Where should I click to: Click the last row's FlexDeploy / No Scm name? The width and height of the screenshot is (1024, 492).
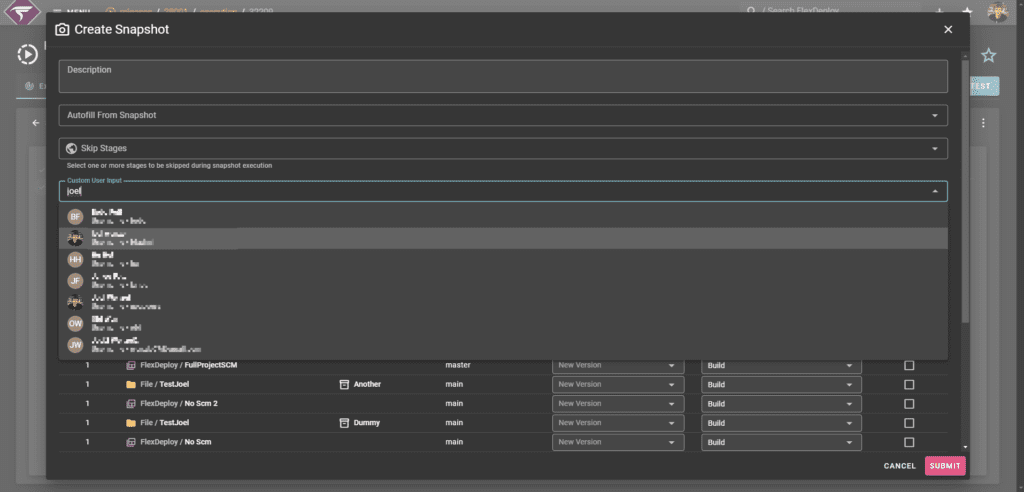176,442
